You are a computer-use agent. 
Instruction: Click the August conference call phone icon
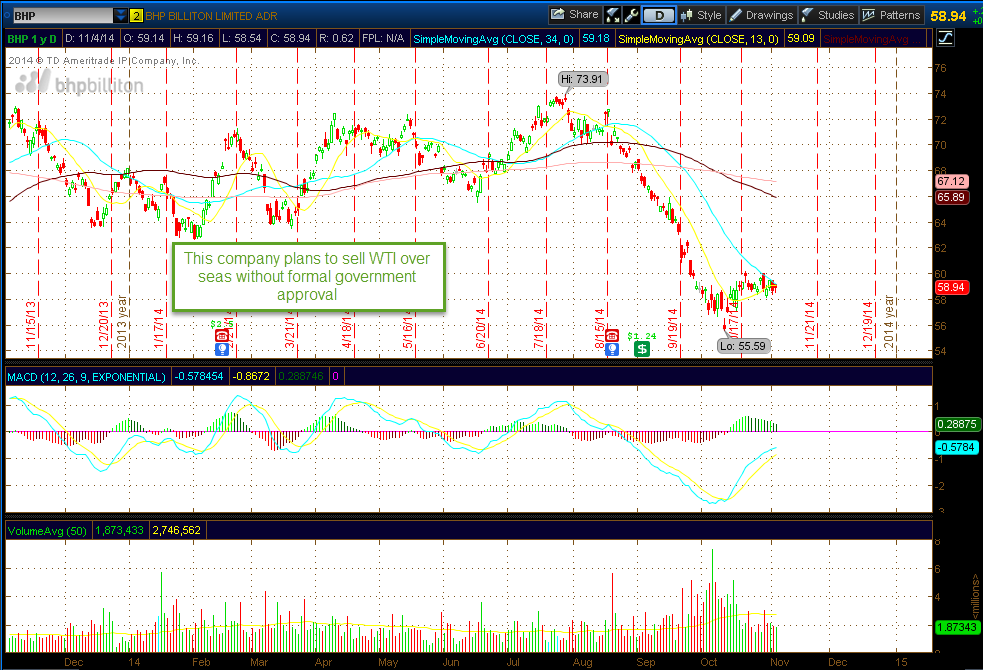click(612, 337)
